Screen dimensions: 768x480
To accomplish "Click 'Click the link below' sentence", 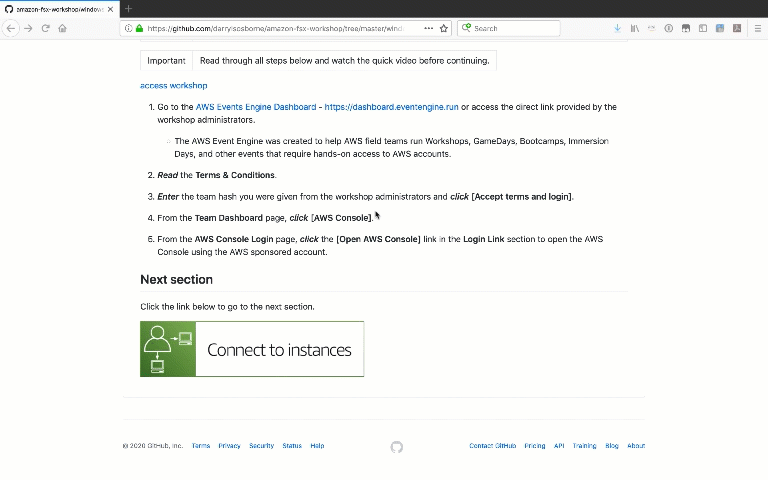I will click(x=227, y=307).
